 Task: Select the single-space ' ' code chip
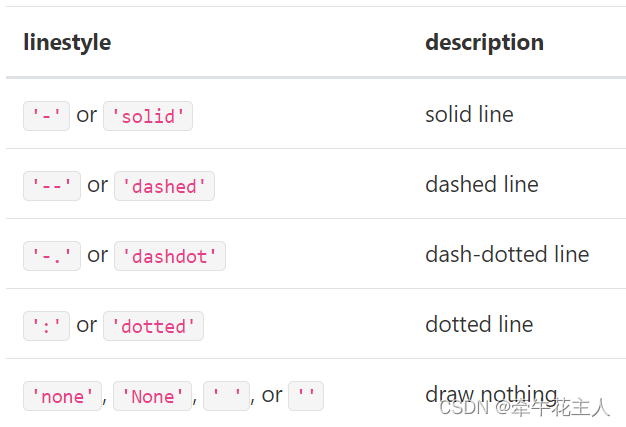[225, 396]
